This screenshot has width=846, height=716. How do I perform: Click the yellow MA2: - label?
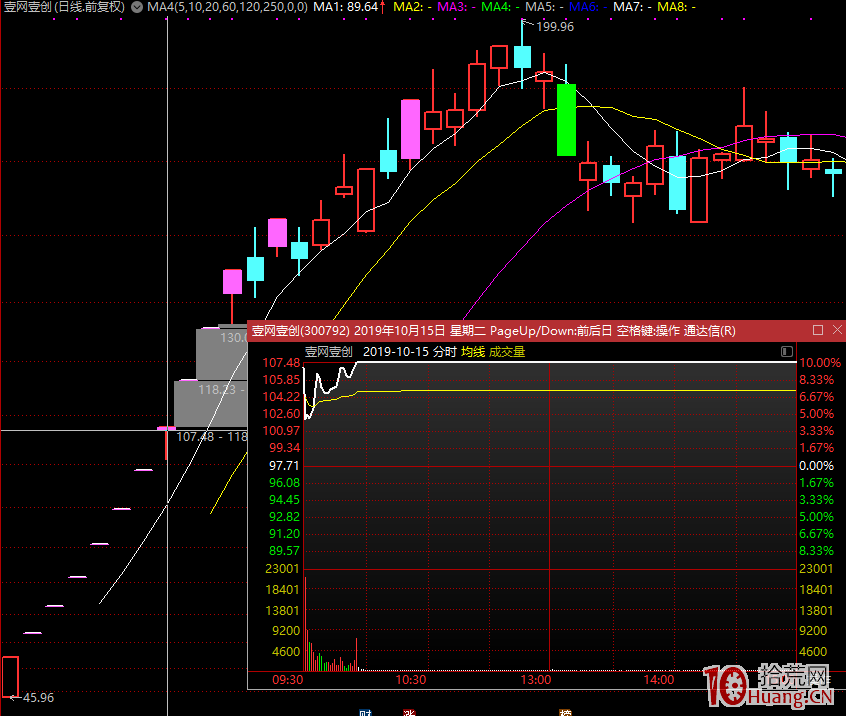click(x=412, y=7)
